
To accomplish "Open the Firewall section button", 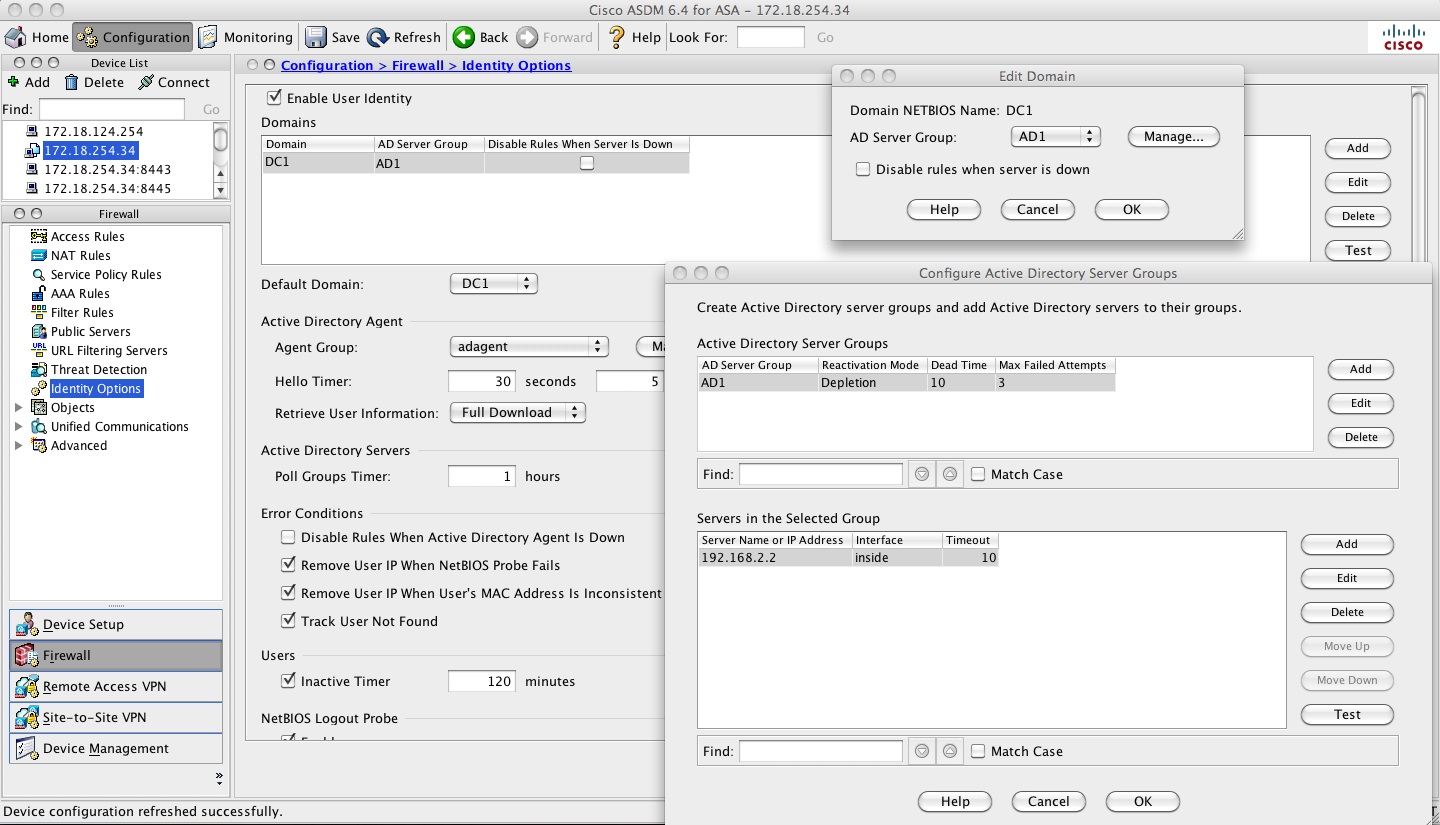I will point(116,656).
